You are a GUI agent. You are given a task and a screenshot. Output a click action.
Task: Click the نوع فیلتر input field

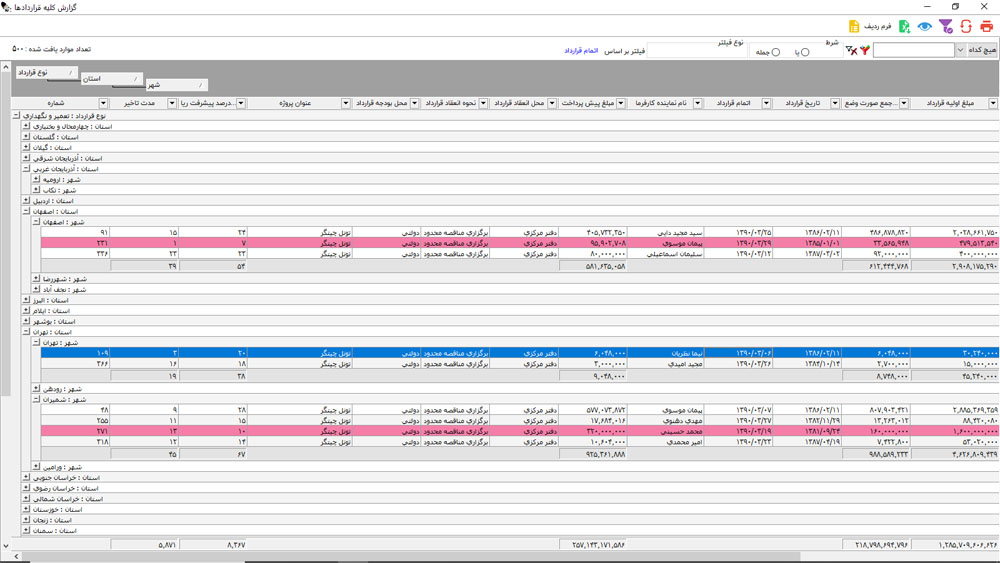696,51
